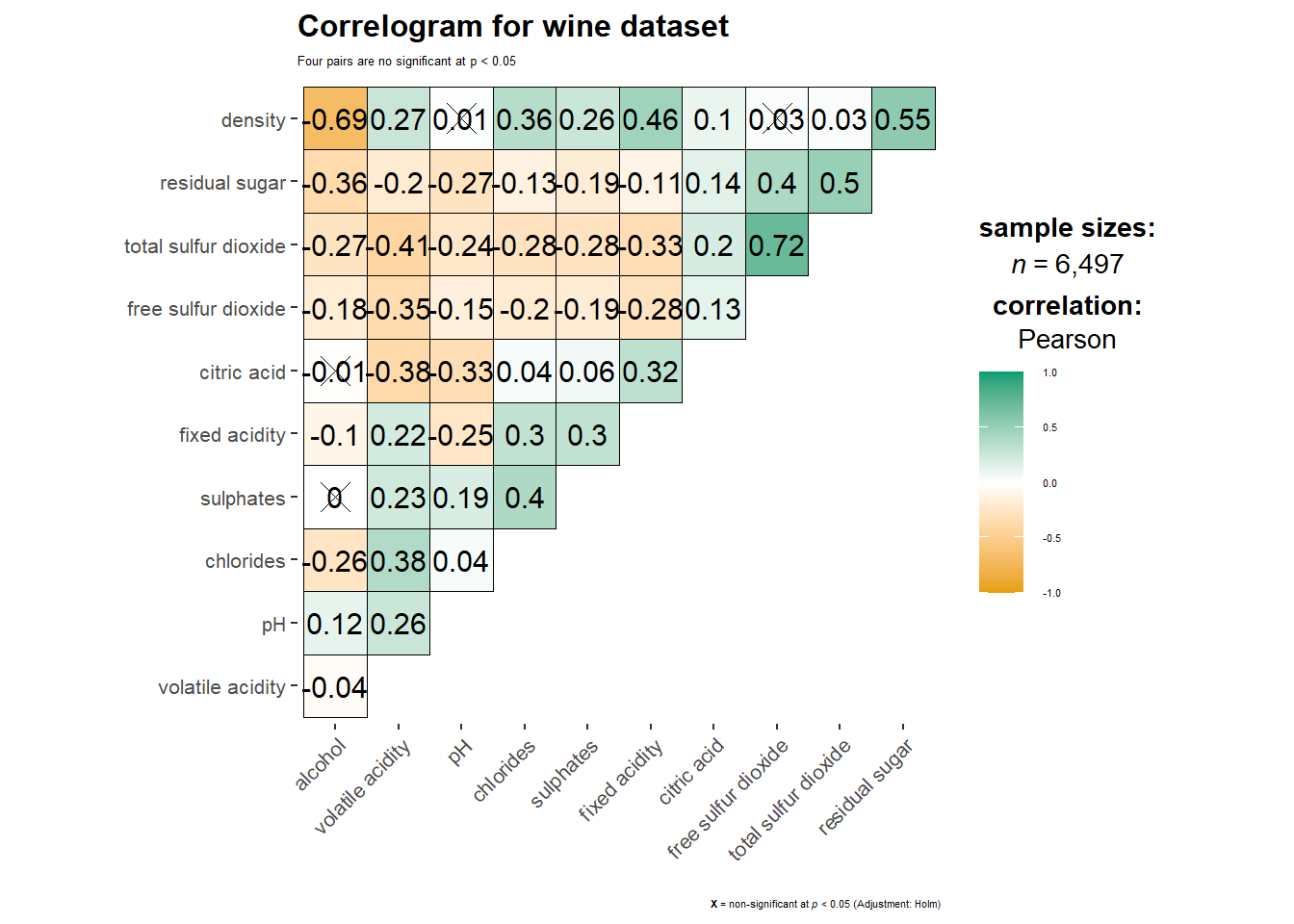Viewport: 1294px width, 924px height.
Task: Select the 0.46 density–fixed acidity cell
Action: (x=650, y=119)
